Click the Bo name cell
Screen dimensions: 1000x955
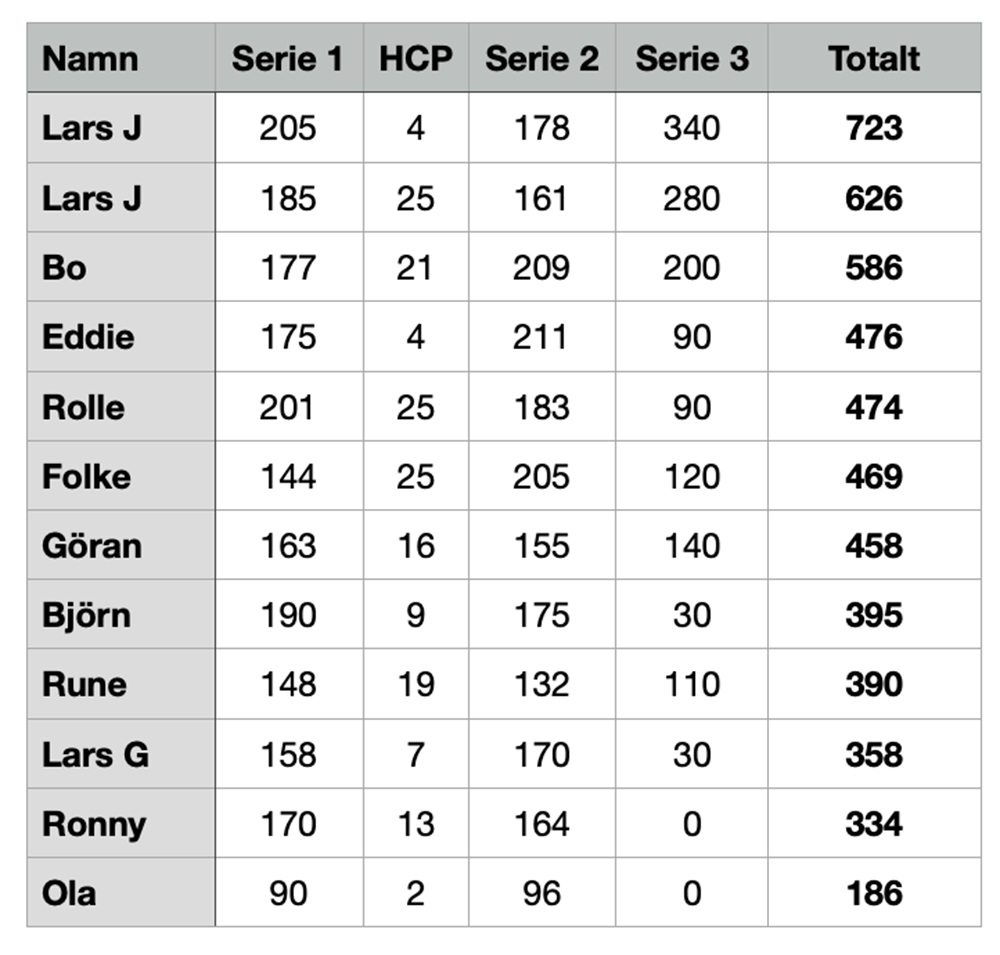pos(64,268)
